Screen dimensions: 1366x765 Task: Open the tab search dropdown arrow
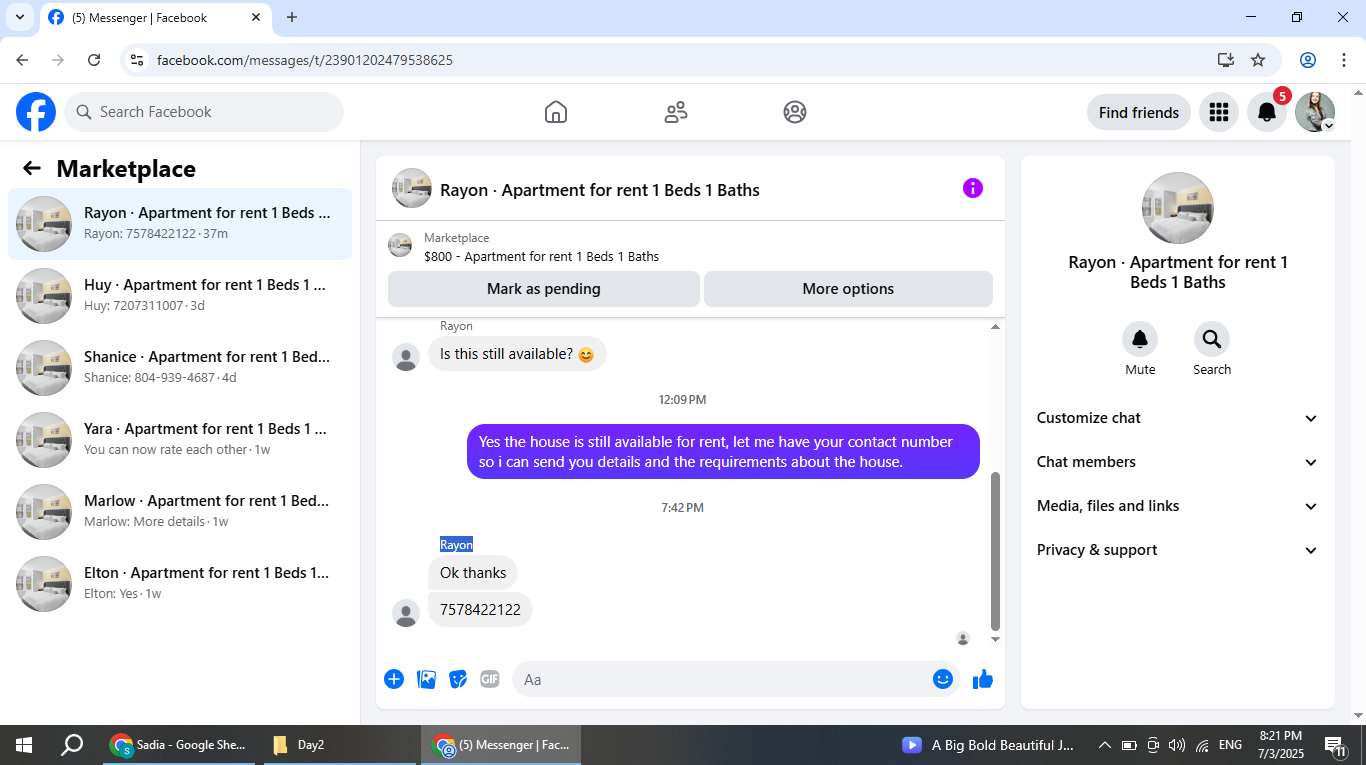[x=19, y=17]
